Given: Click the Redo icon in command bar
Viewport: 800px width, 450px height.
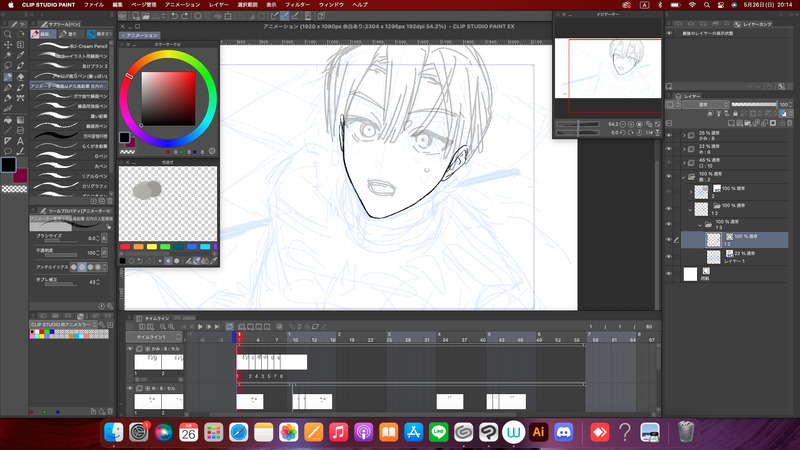Looking at the screenshot, I should 184,16.
